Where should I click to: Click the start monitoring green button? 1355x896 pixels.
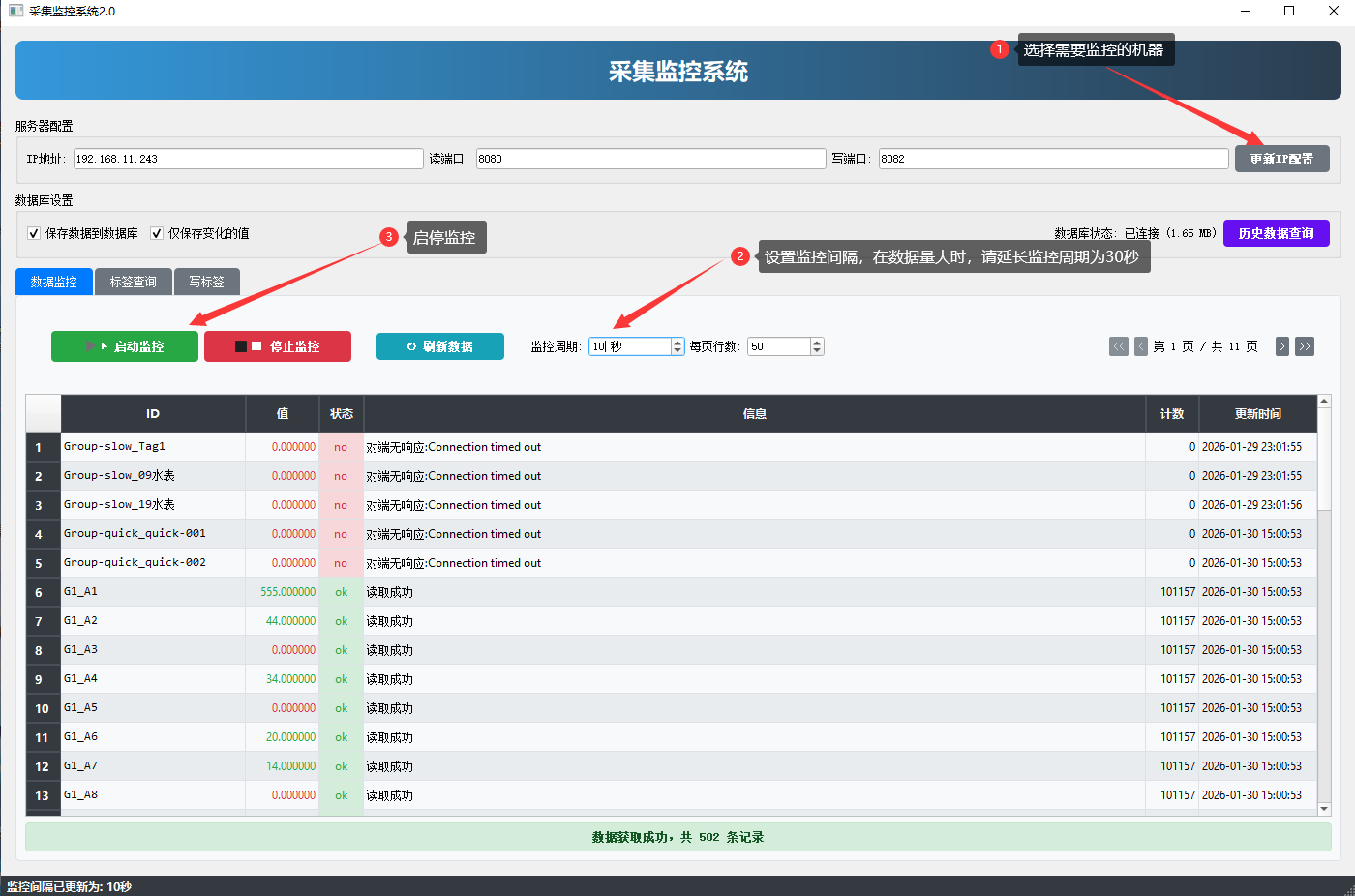click(x=125, y=346)
